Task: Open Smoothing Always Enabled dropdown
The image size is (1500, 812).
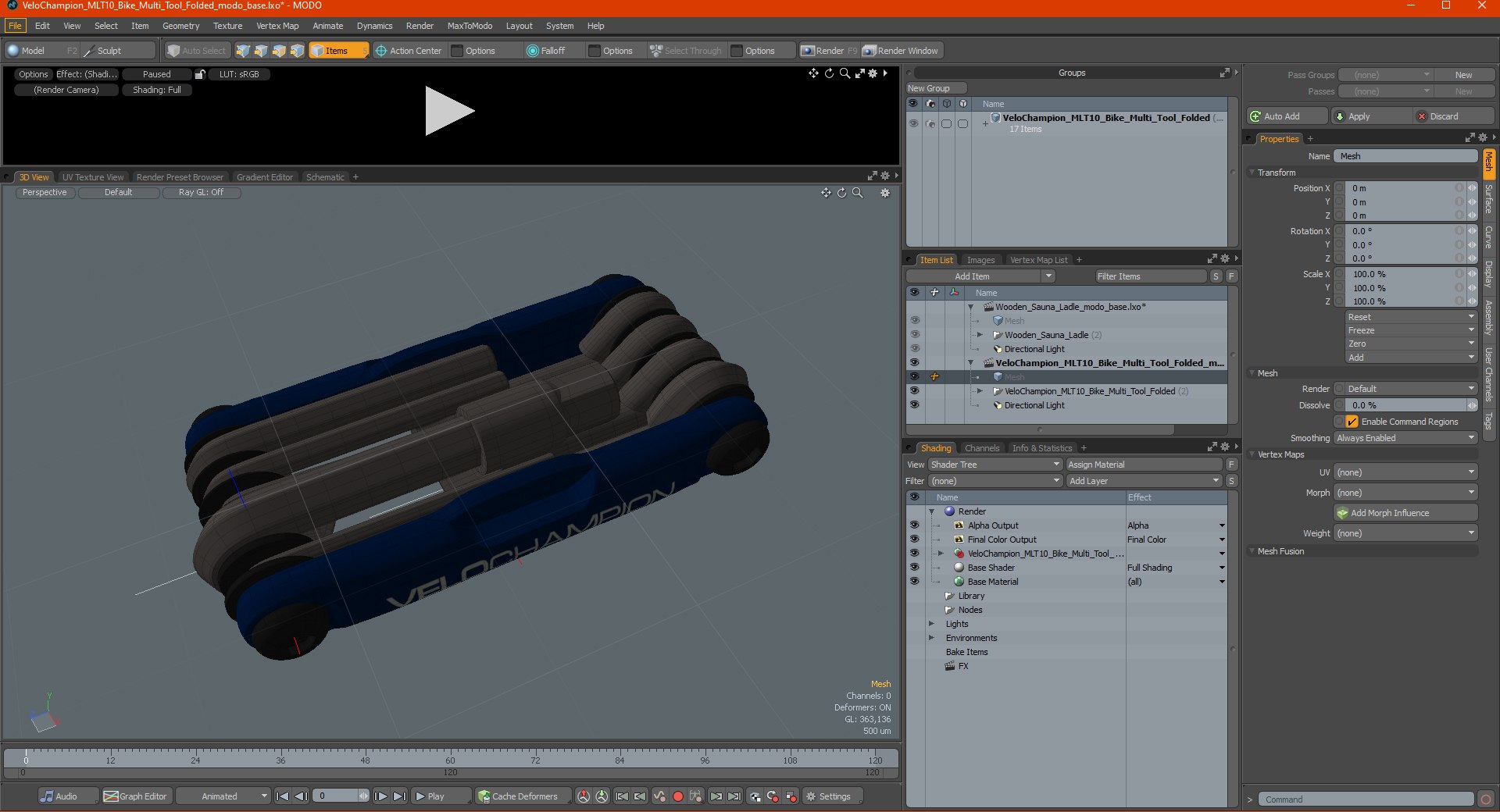Action: pos(1405,438)
